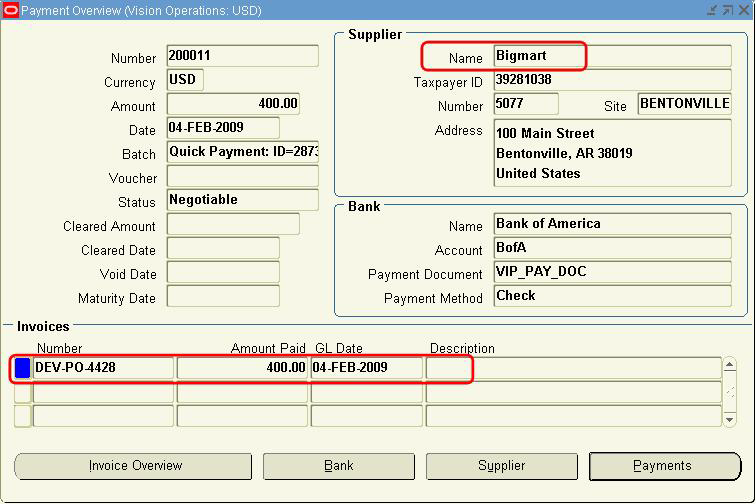The width and height of the screenshot is (756, 504).
Task: Click the Bank button
Action: 338,466
